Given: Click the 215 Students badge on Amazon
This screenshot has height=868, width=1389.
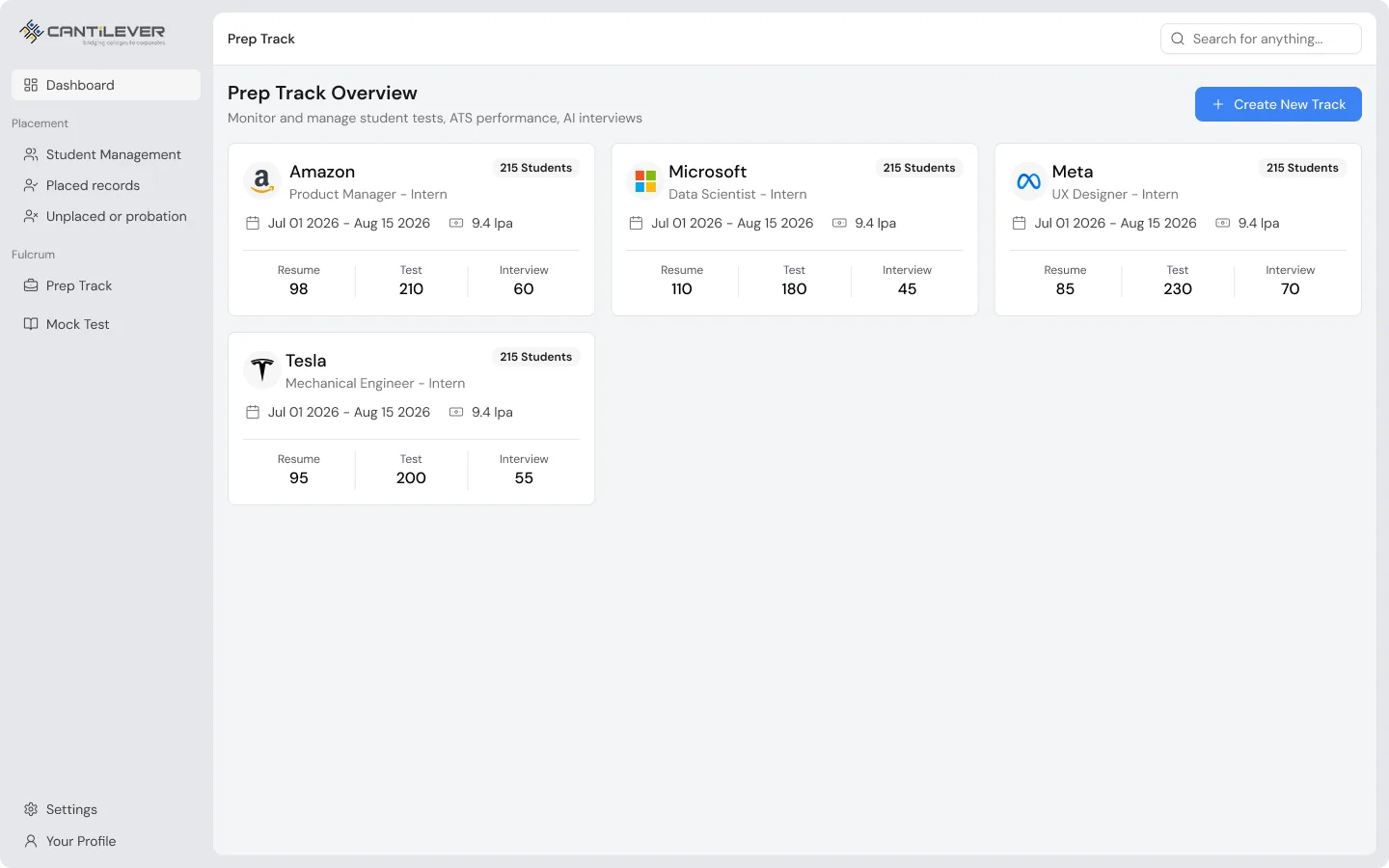Looking at the screenshot, I should pos(536,168).
